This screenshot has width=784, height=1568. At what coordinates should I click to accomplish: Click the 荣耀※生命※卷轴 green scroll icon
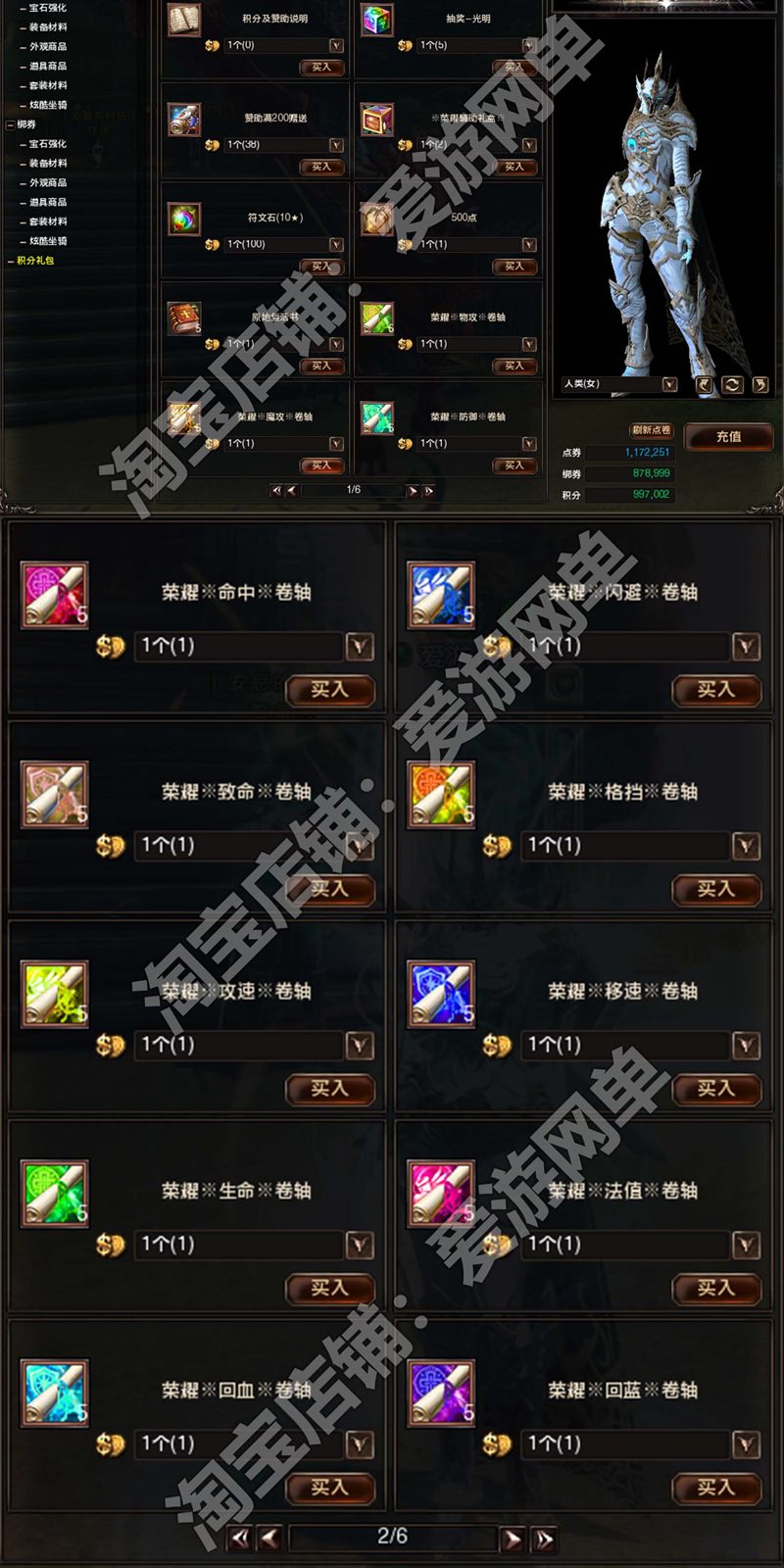[x=55, y=1193]
